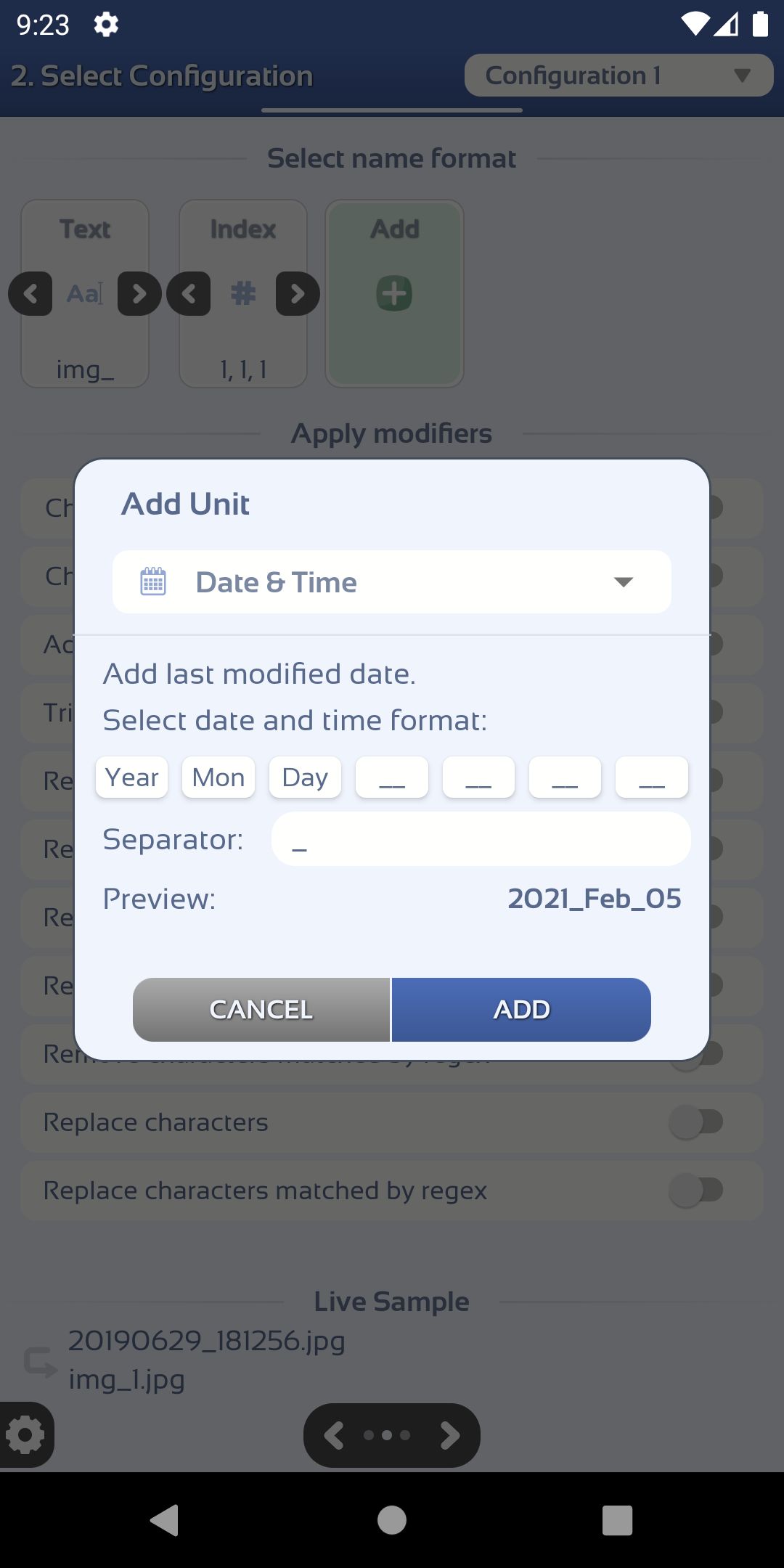Image resolution: width=784 pixels, height=1568 pixels.
Task: Move Text unit right with its arrow
Action: click(x=139, y=293)
